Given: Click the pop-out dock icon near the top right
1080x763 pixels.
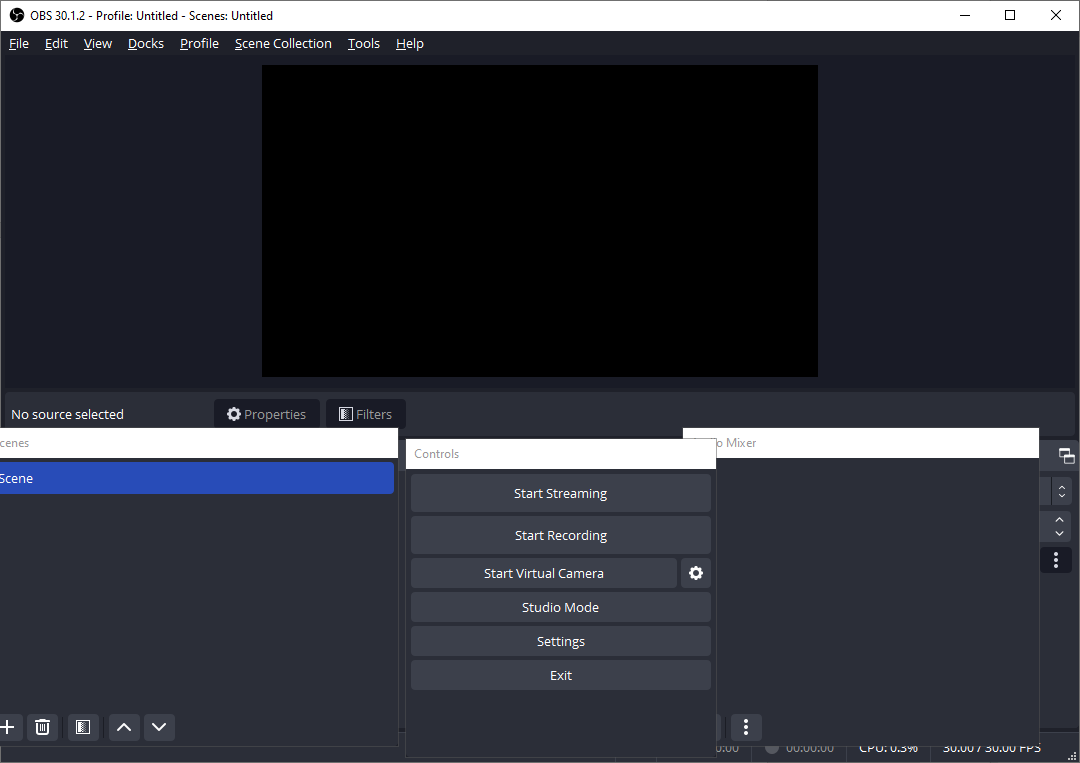Looking at the screenshot, I should point(1068,455).
